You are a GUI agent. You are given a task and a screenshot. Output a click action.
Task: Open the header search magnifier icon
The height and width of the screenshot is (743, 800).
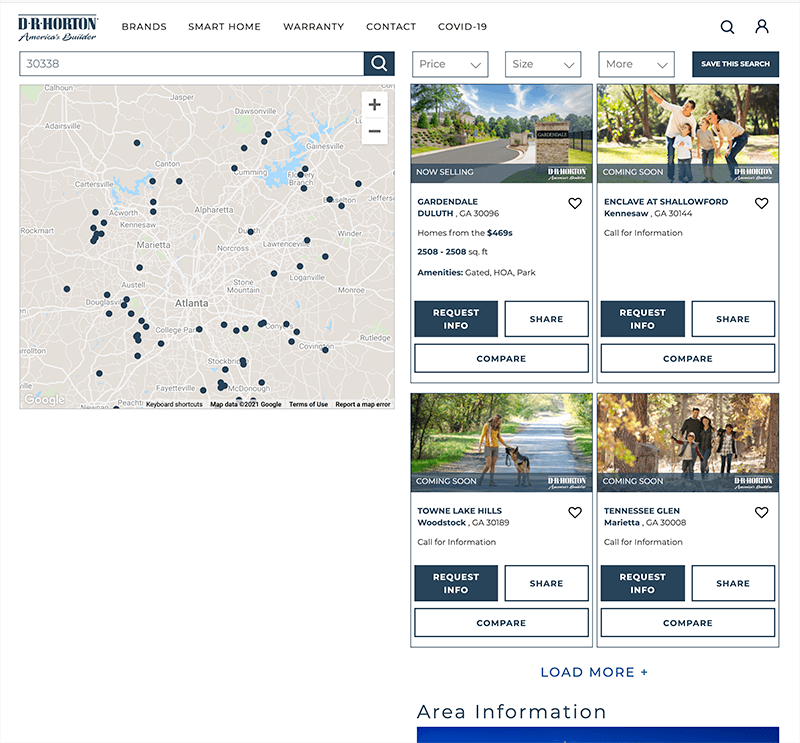click(x=727, y=27)
